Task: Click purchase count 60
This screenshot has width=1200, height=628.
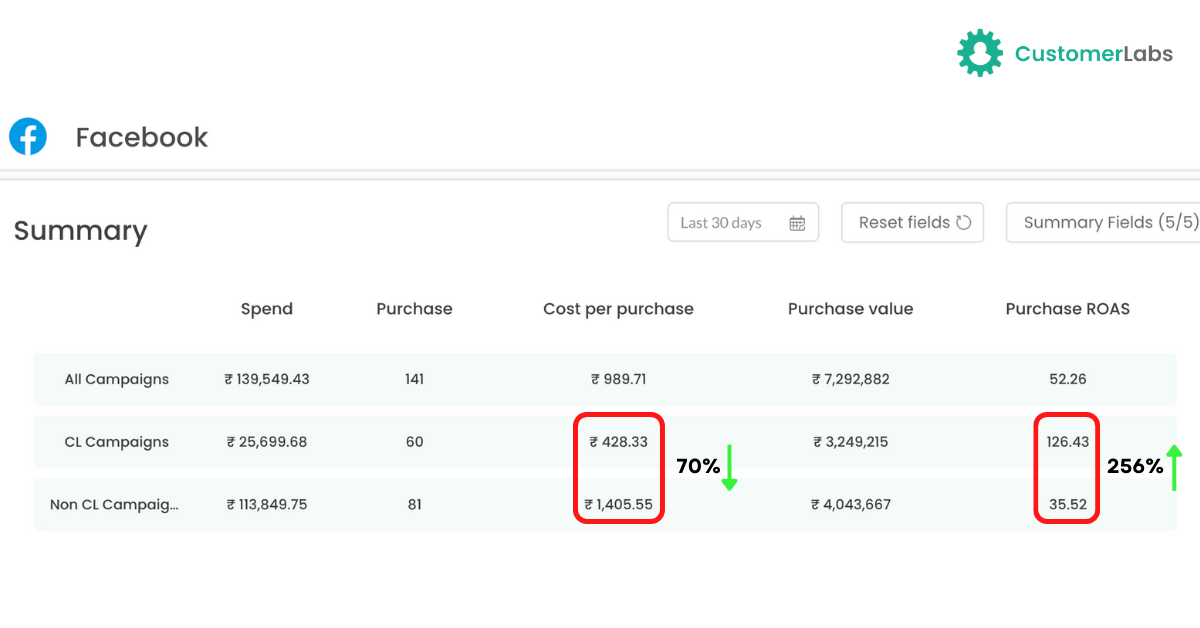Action: coord(414,442)
